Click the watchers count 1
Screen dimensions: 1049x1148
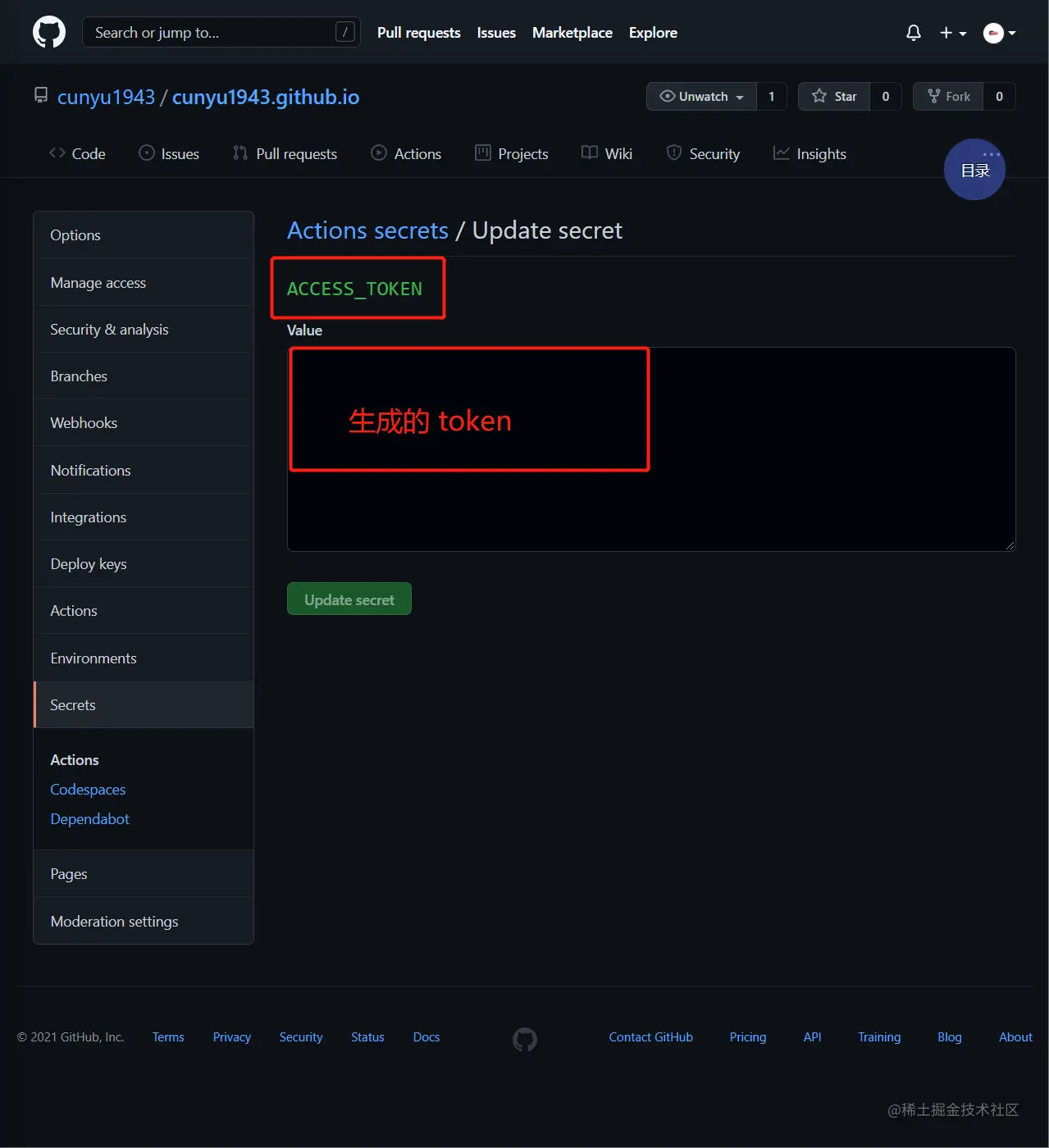(x=771, y=96)
